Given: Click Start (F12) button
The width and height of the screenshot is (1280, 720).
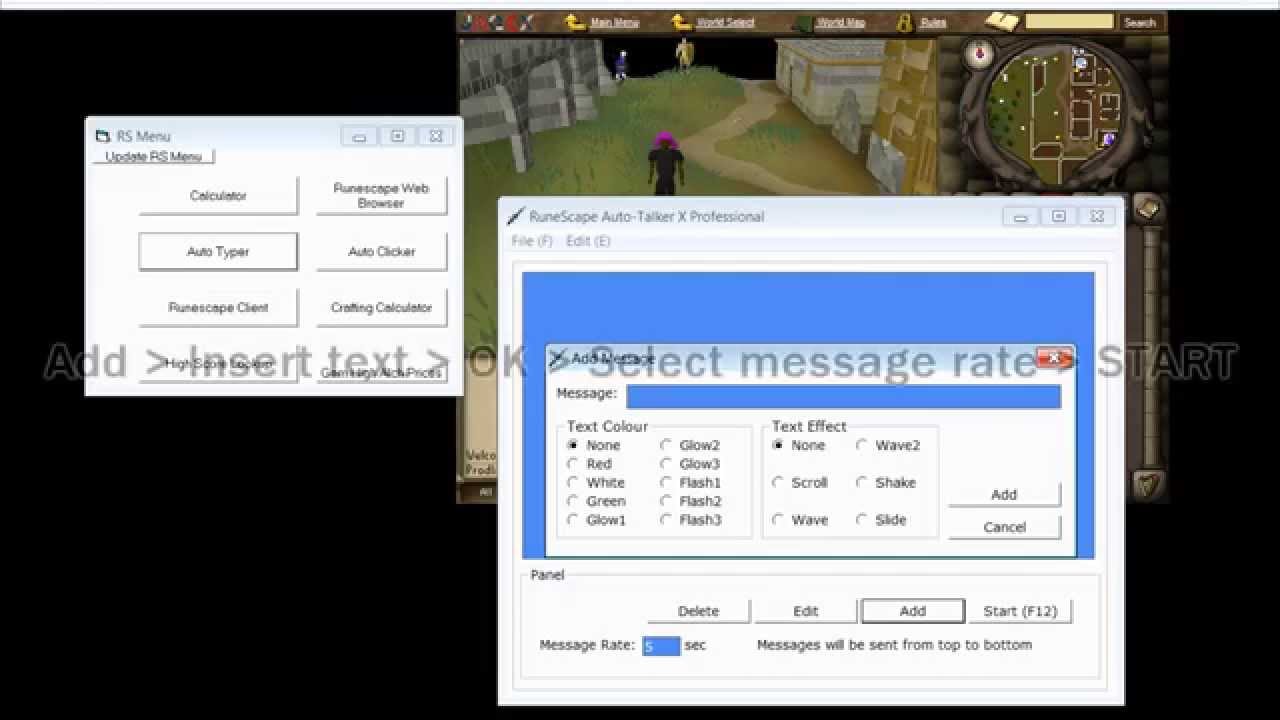Looking at the screenshot, I should (1020, 611).
